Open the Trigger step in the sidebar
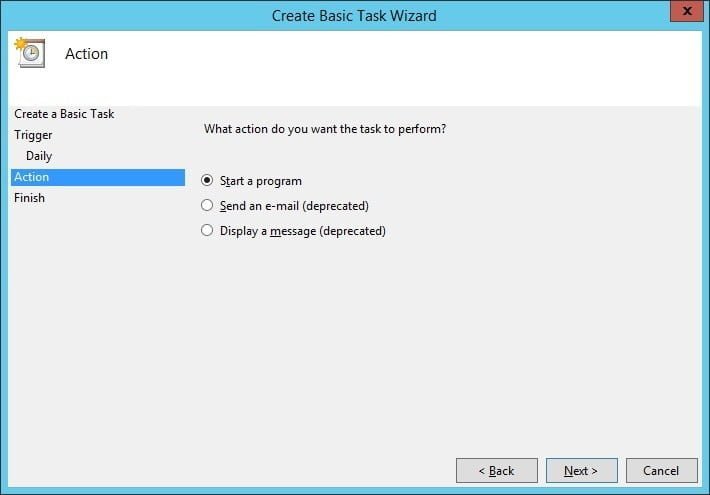Viewport: 710px width, 495px height. (x=33, y=135)
